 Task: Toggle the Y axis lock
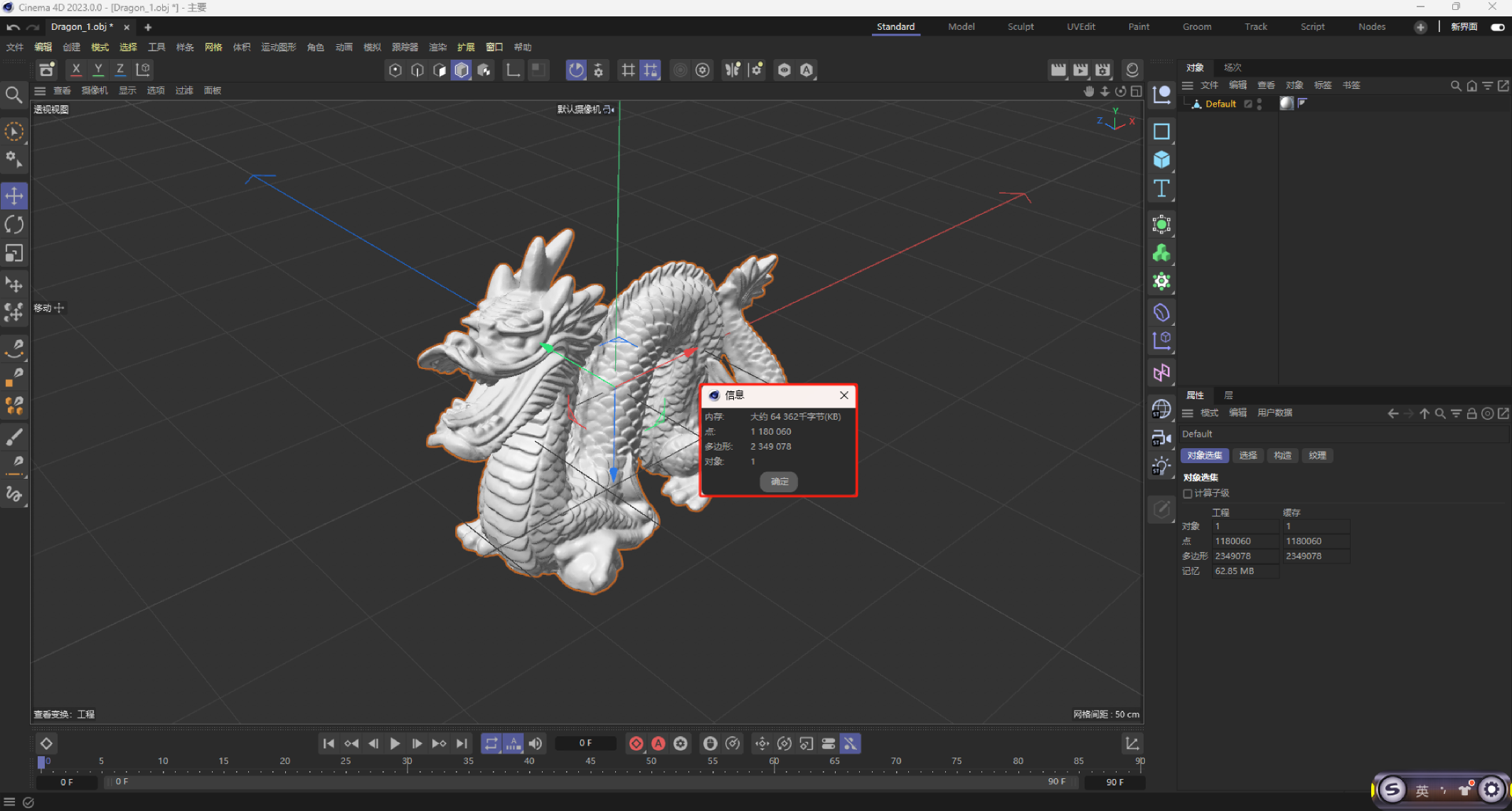point(98,70)
